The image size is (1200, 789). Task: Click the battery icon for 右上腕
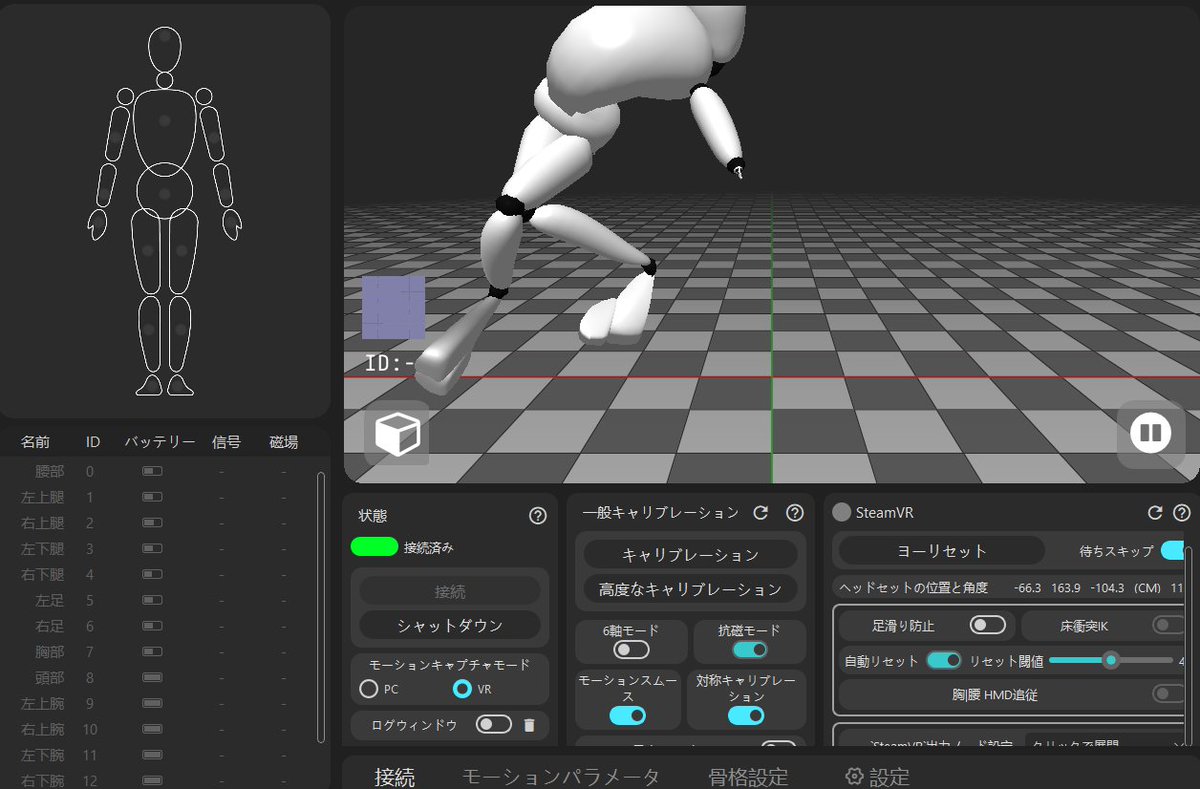coord(152,730)
